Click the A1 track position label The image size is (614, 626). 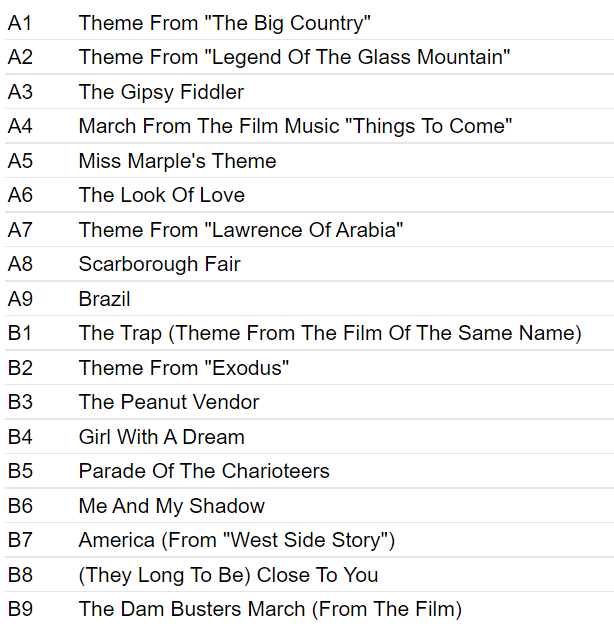pos(20,23)
